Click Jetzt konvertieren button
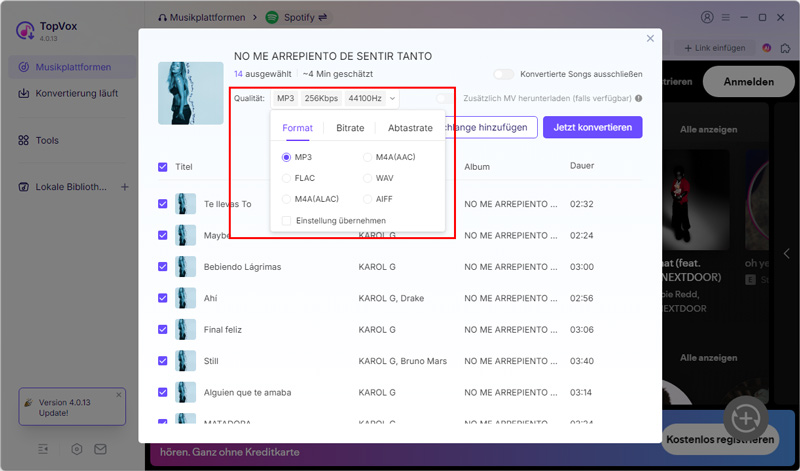 coord(592,127)
